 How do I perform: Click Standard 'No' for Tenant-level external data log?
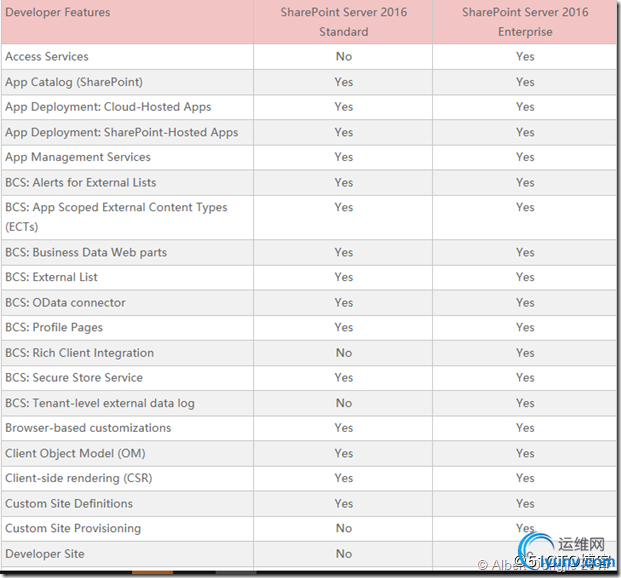point(343,403)
